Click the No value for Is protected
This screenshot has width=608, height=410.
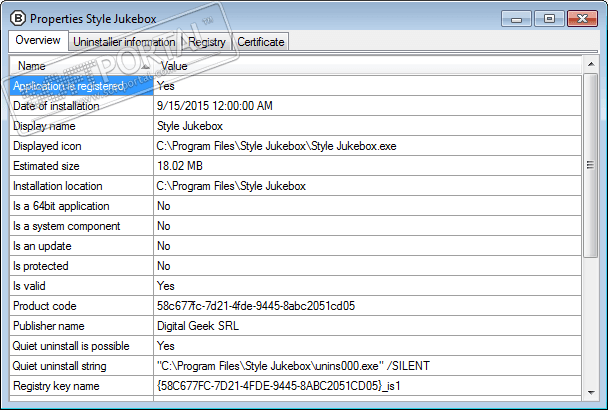click(164, 266)
